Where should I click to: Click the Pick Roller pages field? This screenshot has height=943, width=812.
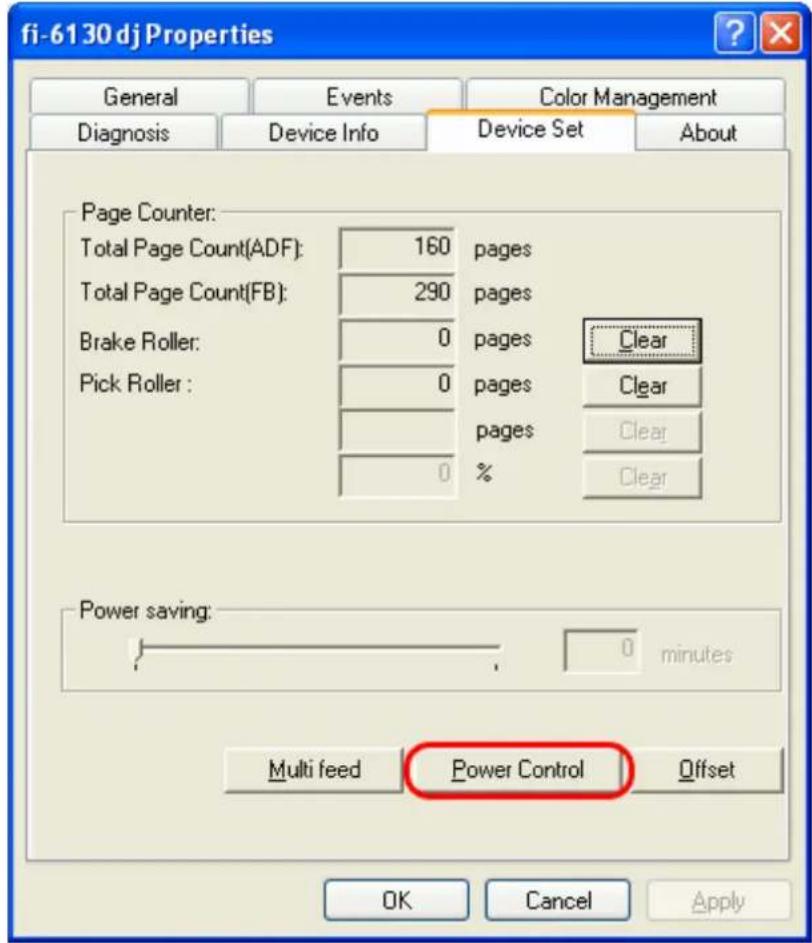tap(397, 384)
